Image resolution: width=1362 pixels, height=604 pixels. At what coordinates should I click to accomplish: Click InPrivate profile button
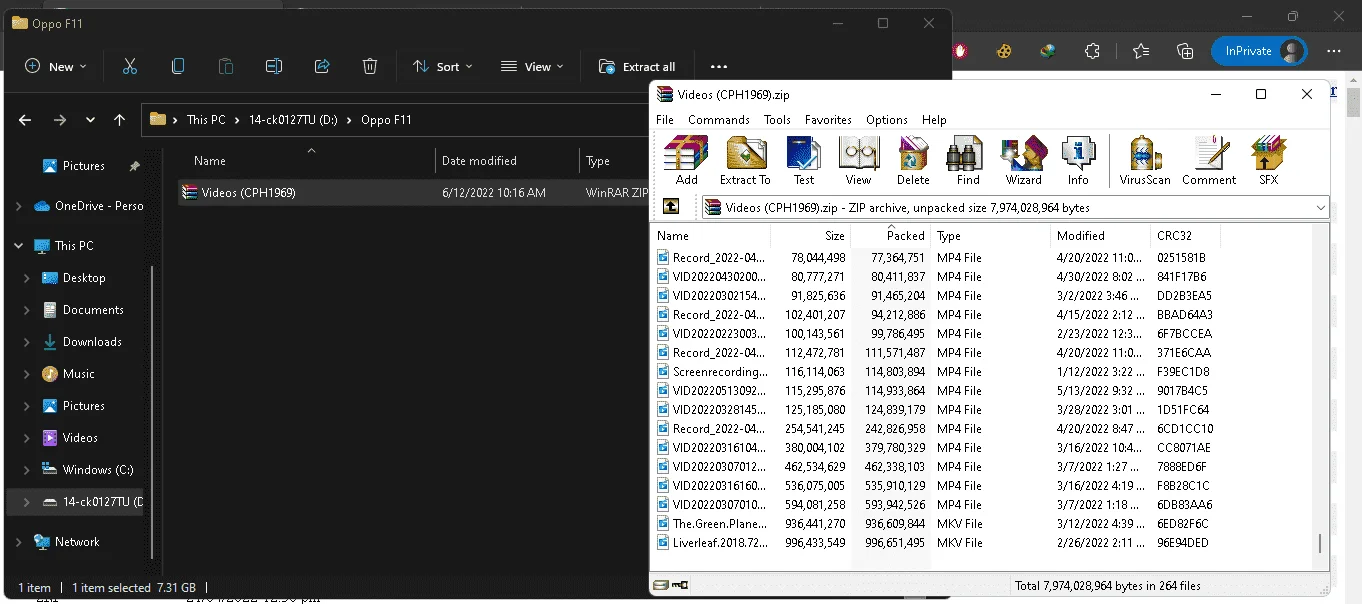(1260, 51)
